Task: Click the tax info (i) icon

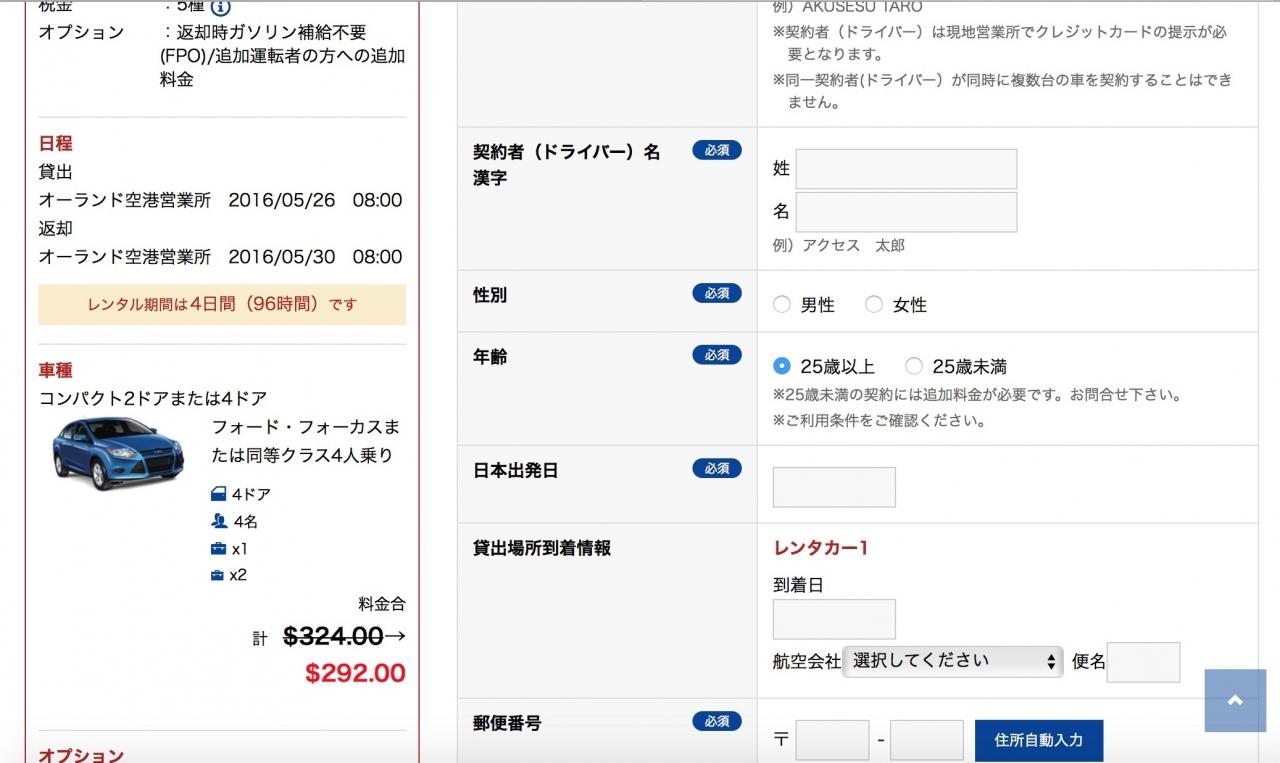Action: tap(220, 7)
